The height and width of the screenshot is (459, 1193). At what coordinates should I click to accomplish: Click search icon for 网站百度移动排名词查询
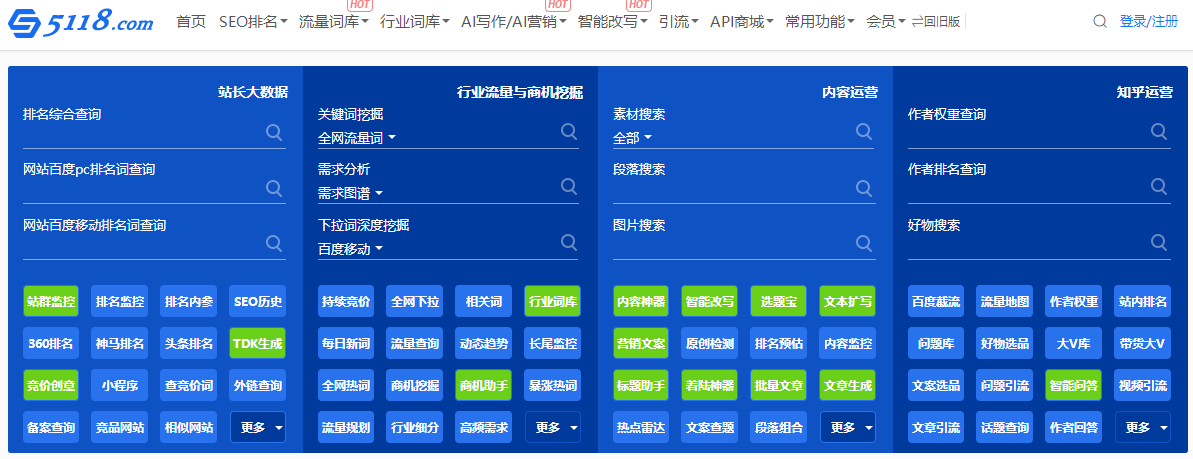(x=274, y=243)
